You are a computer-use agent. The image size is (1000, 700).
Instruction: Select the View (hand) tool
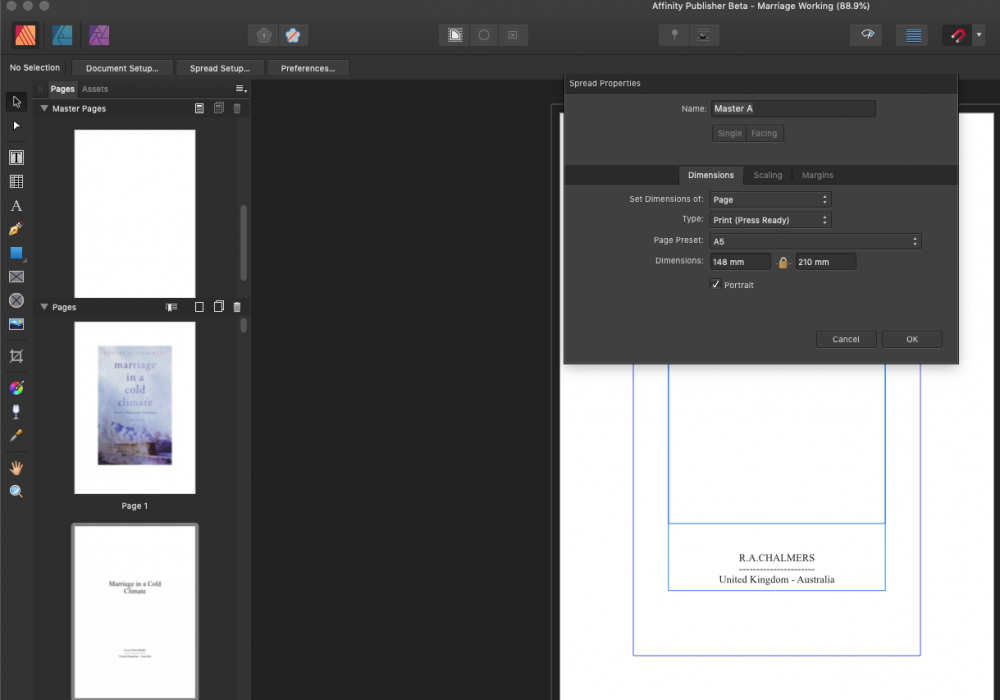(16, 467)
